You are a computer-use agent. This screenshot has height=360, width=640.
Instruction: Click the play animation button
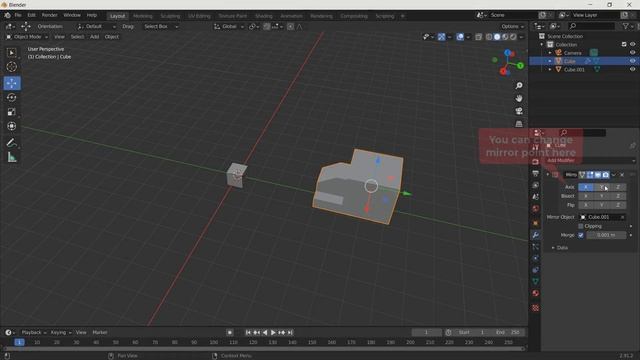coord(273,333)
